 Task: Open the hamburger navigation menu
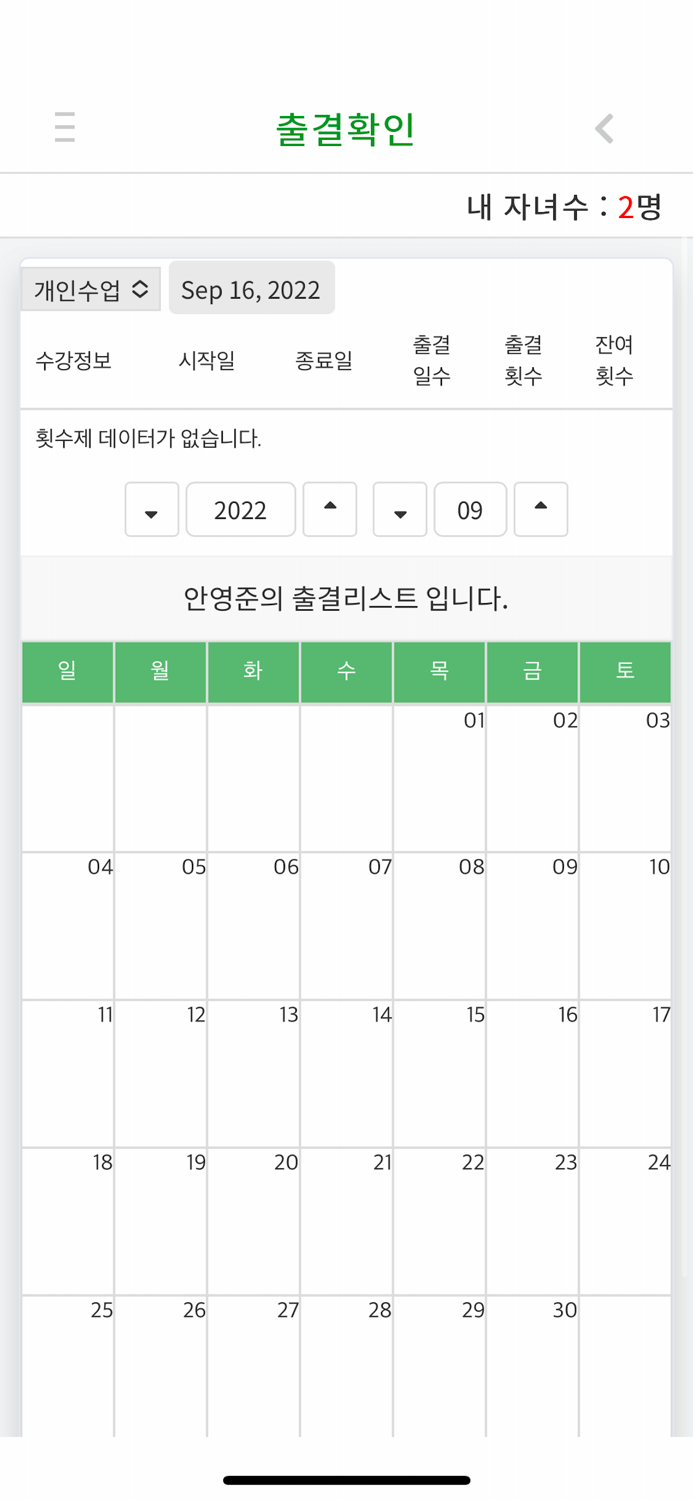[64, 128]
